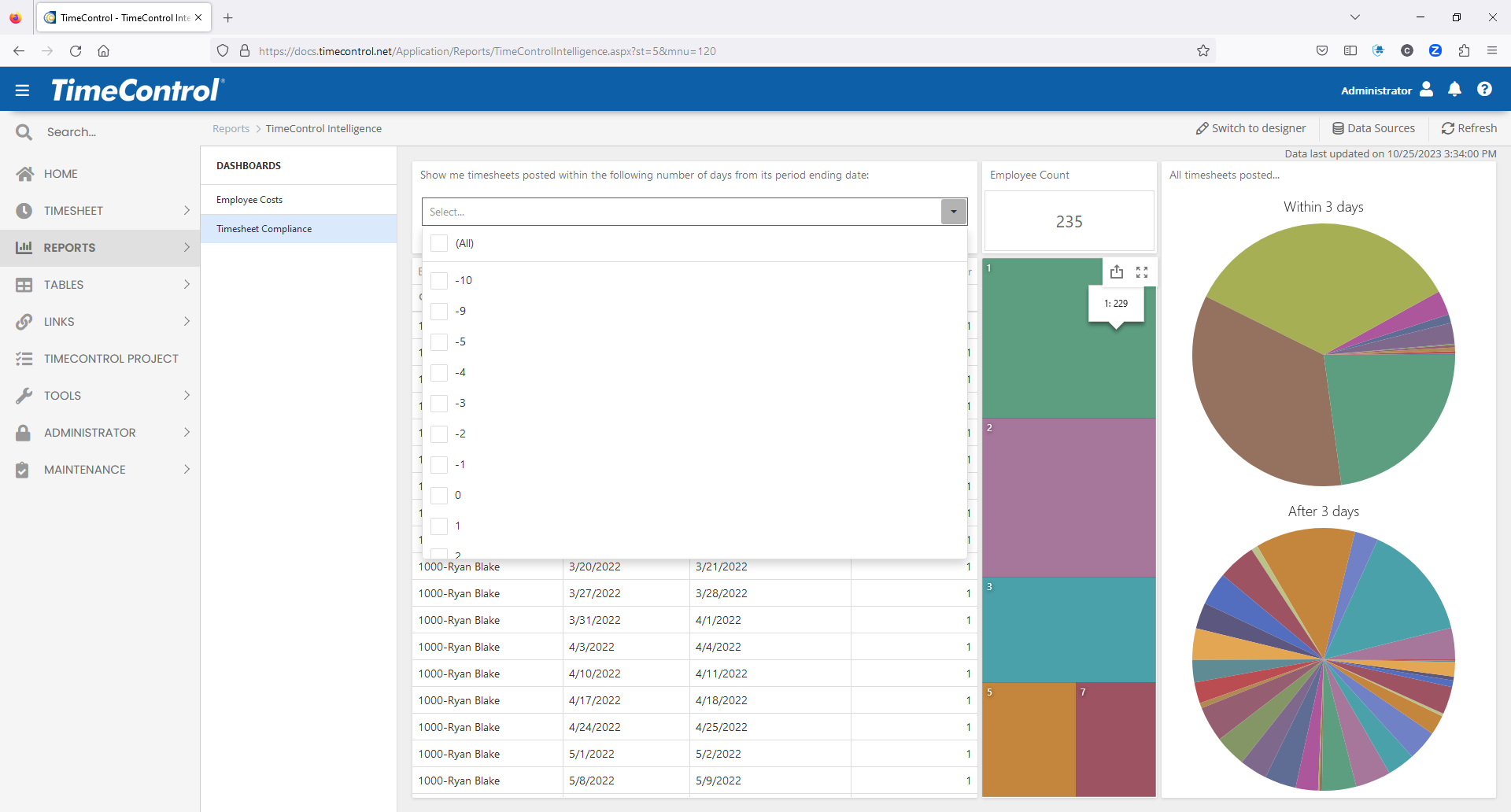Image resolution: width=1511 pixels, height=812 pixels.
Task: Click the TimeControl logo
Action: point(138,90)
